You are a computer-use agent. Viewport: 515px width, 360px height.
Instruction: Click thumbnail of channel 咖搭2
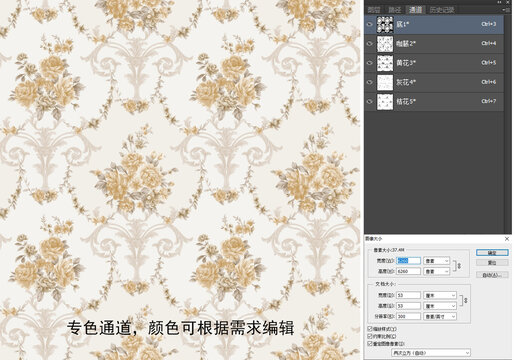[385, 44]
